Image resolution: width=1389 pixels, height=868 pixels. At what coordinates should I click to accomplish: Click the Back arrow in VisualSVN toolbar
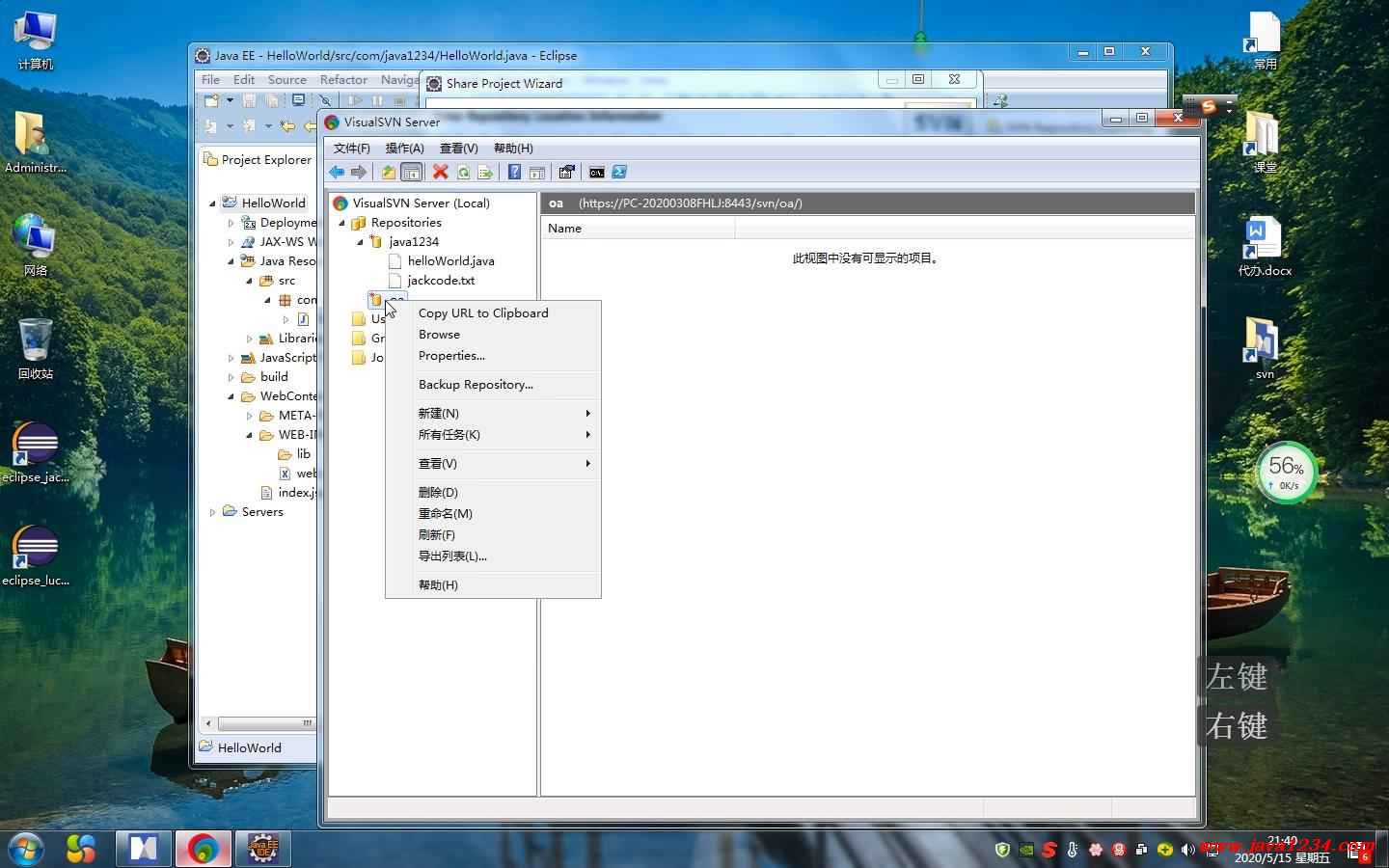coord(337,172)
